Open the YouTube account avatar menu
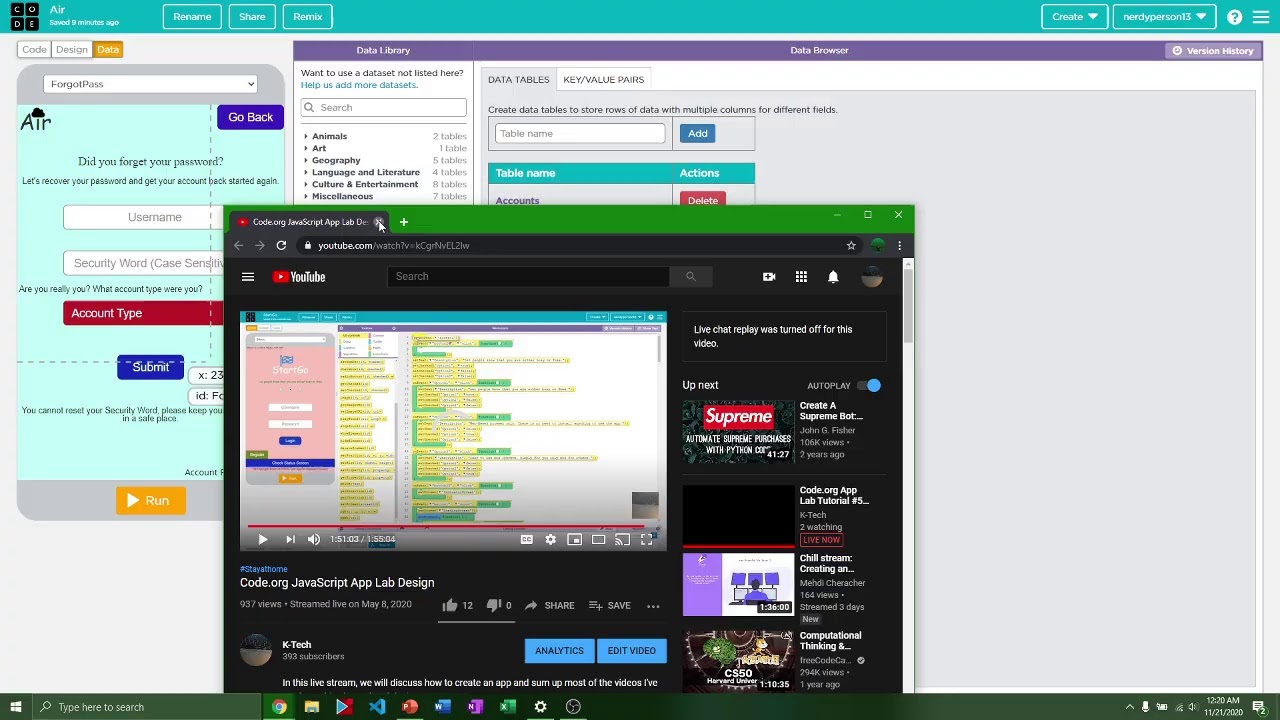 872,277
